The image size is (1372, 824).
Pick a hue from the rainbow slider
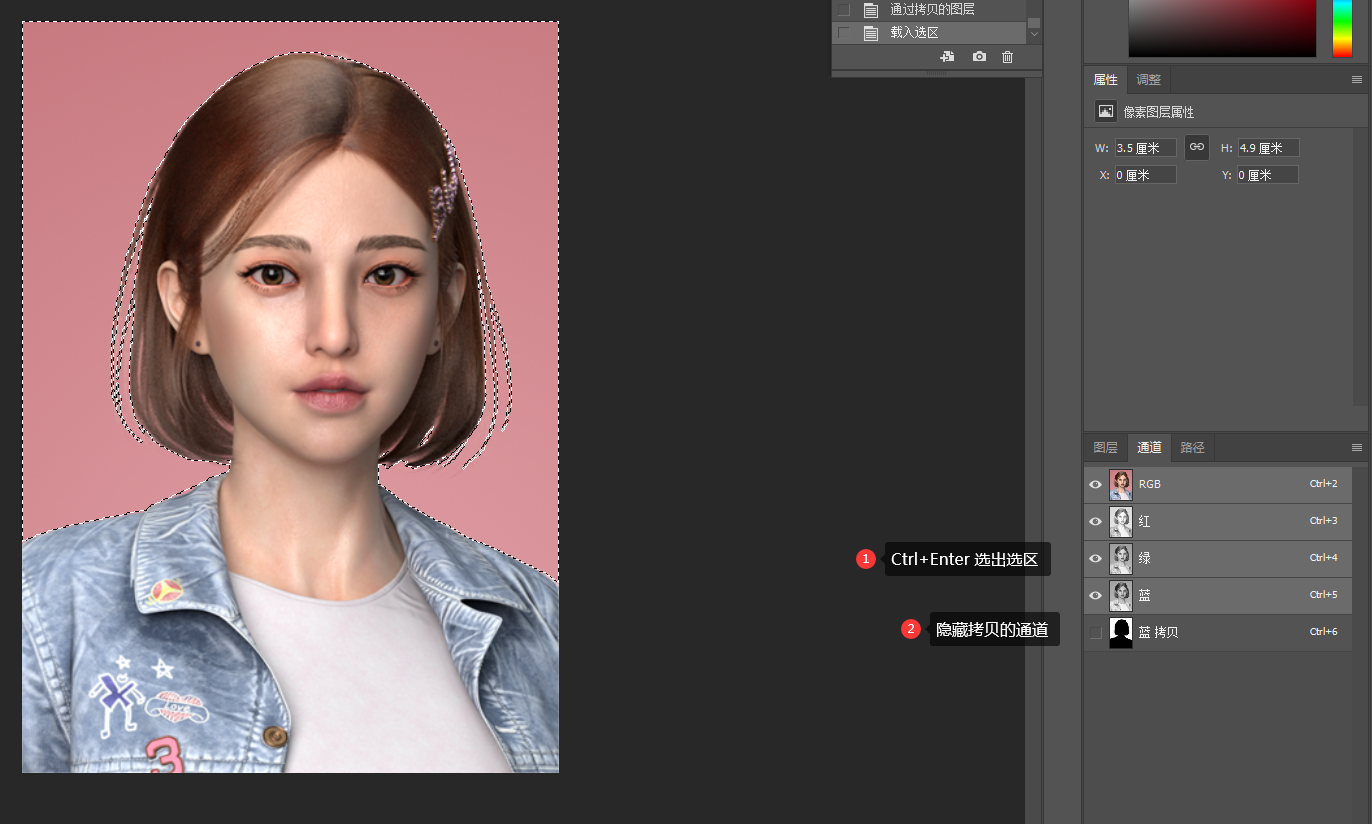(x=1341, y=28)
